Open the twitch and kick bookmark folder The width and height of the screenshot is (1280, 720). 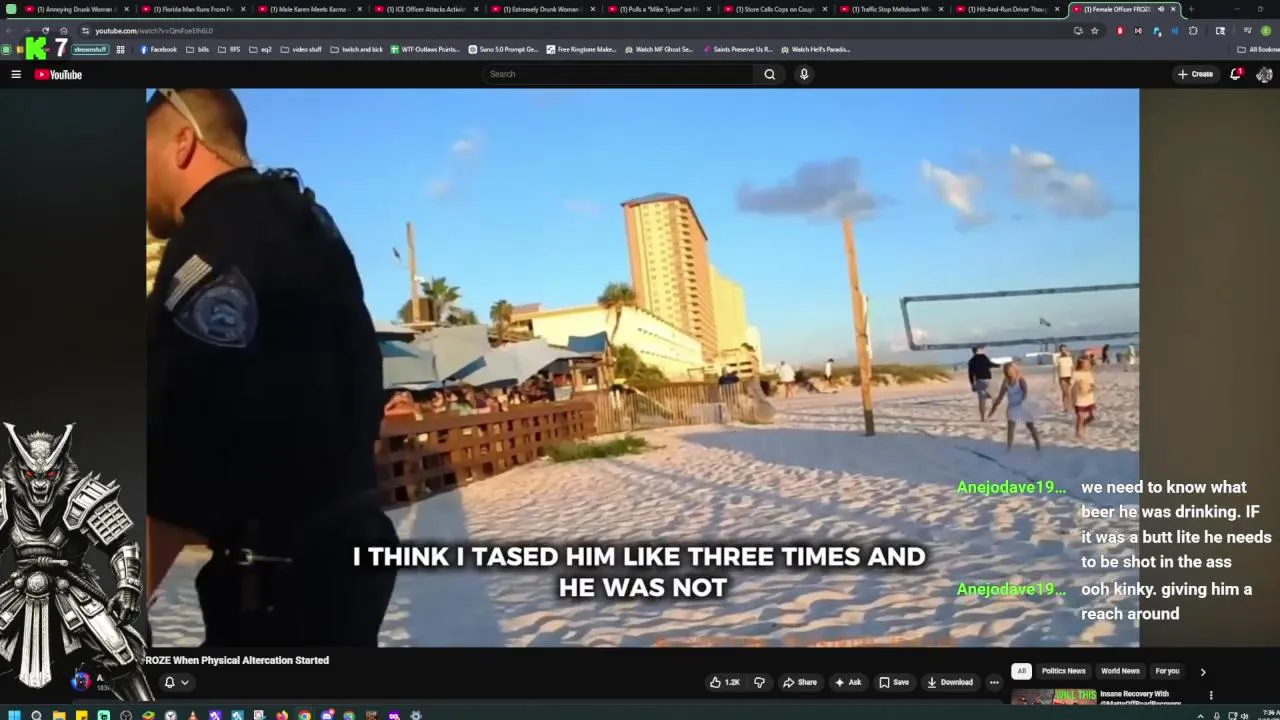coord(356,49)
